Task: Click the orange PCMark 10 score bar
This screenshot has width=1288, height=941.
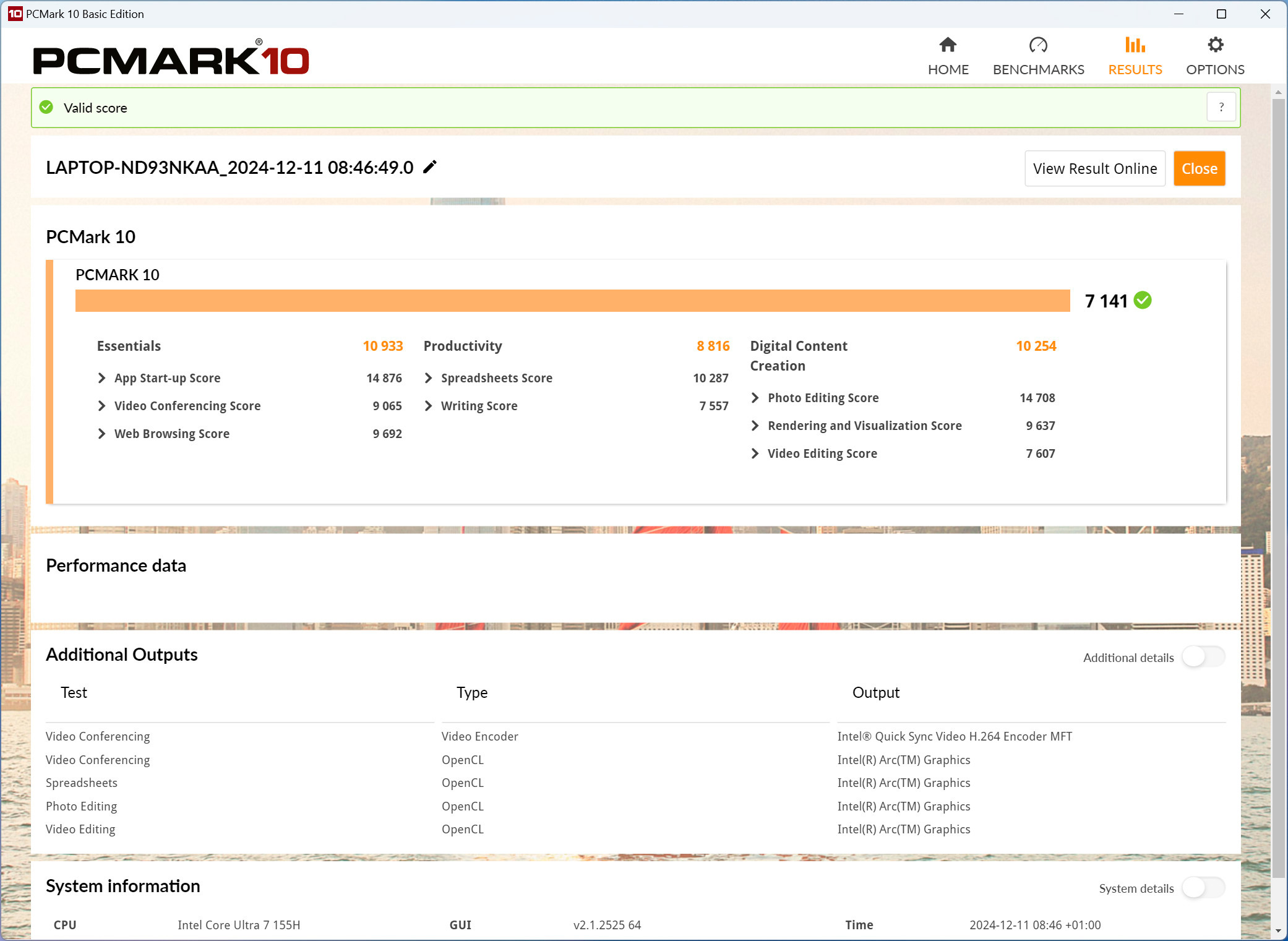Action: 572,301
